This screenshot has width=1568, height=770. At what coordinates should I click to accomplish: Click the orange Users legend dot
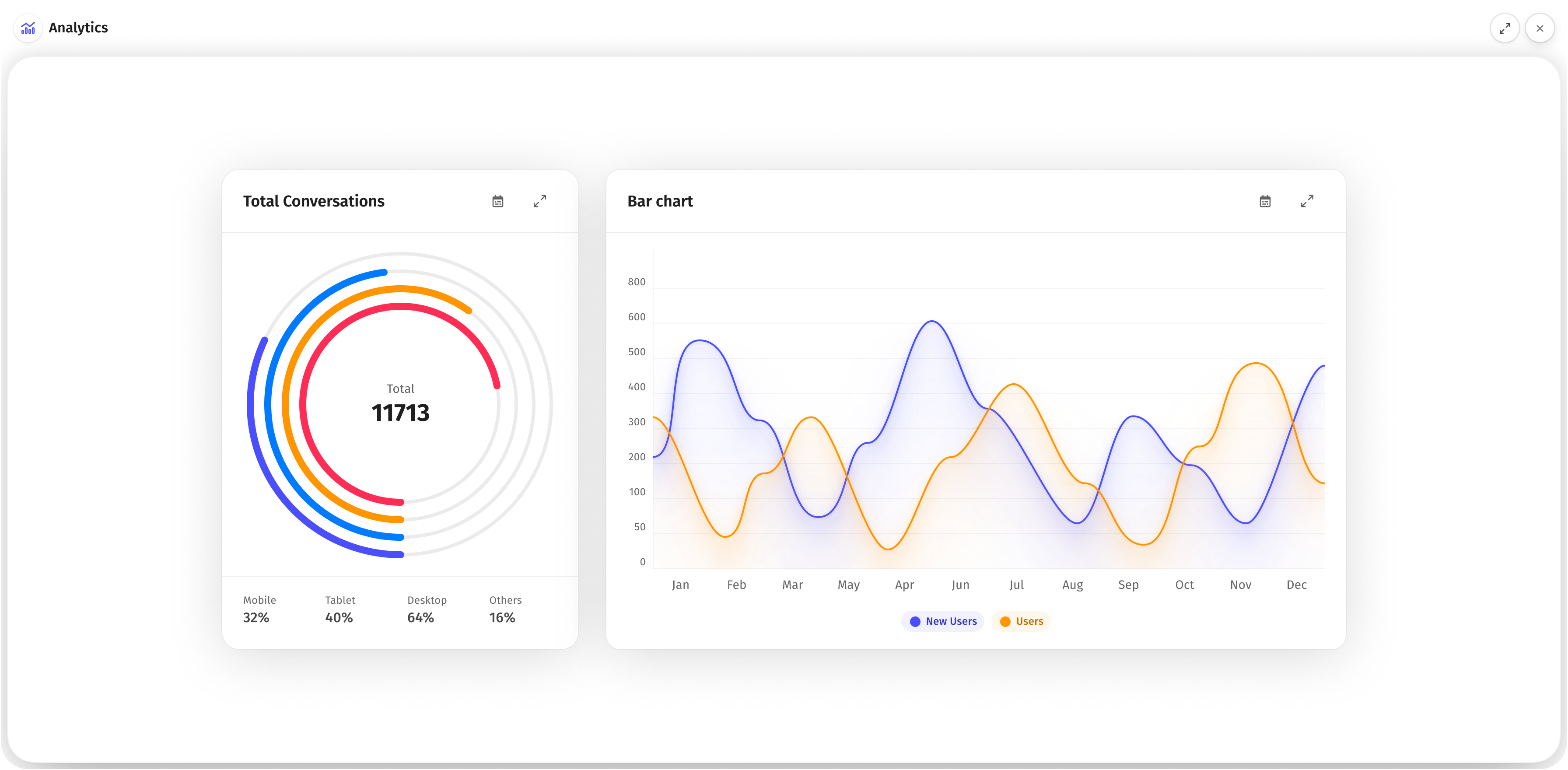(1004, 622)
